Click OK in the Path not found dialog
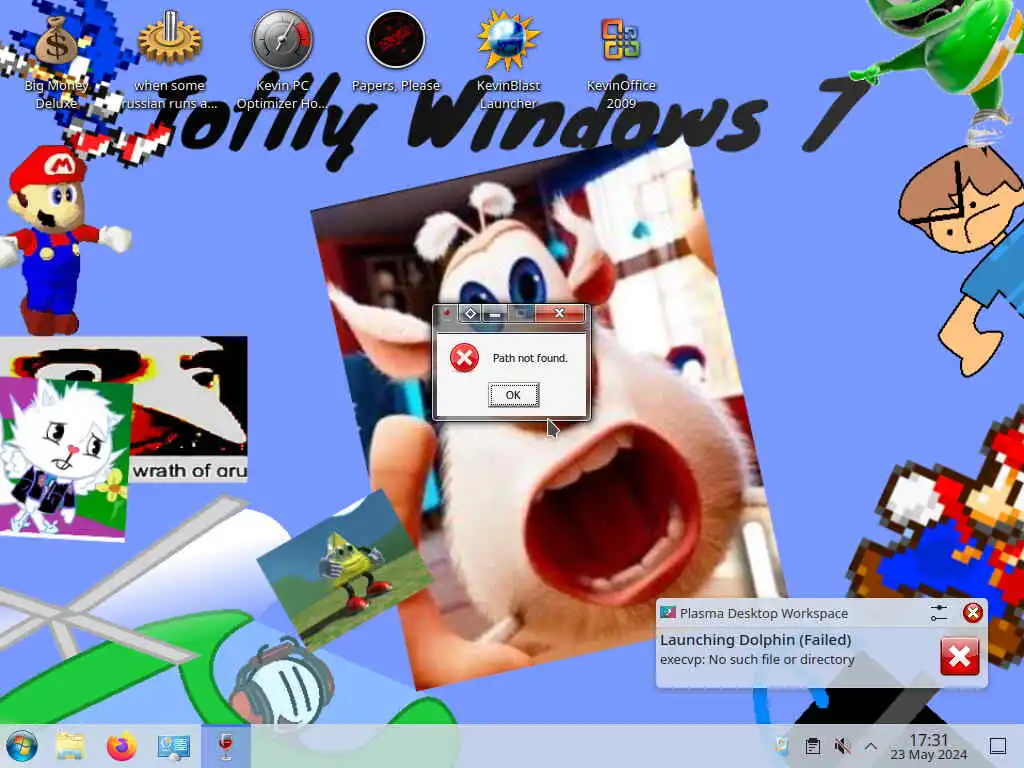The height and width of the screenshot is (768, 1024). tap(514, 395)
